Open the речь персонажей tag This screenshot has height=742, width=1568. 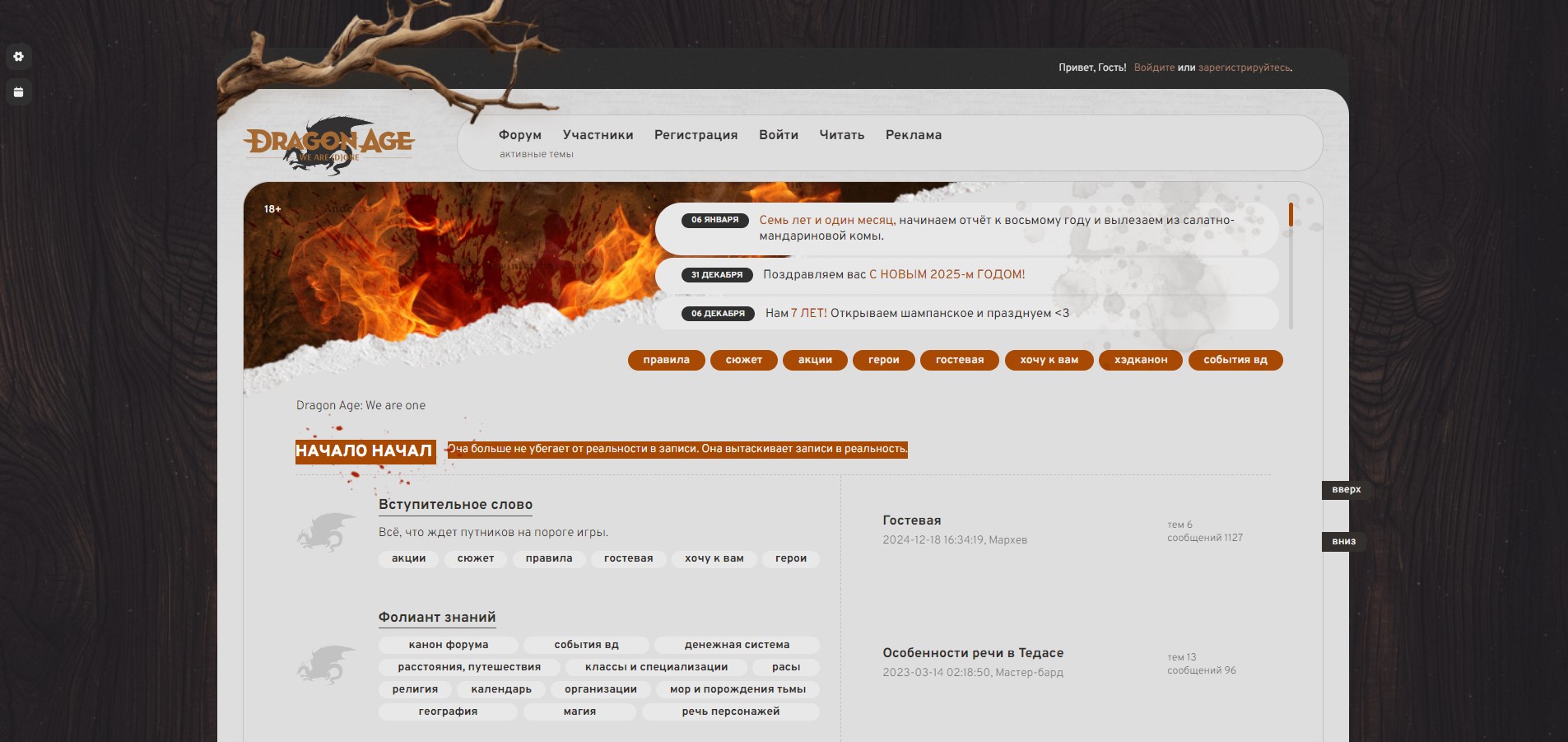point(731,712)
